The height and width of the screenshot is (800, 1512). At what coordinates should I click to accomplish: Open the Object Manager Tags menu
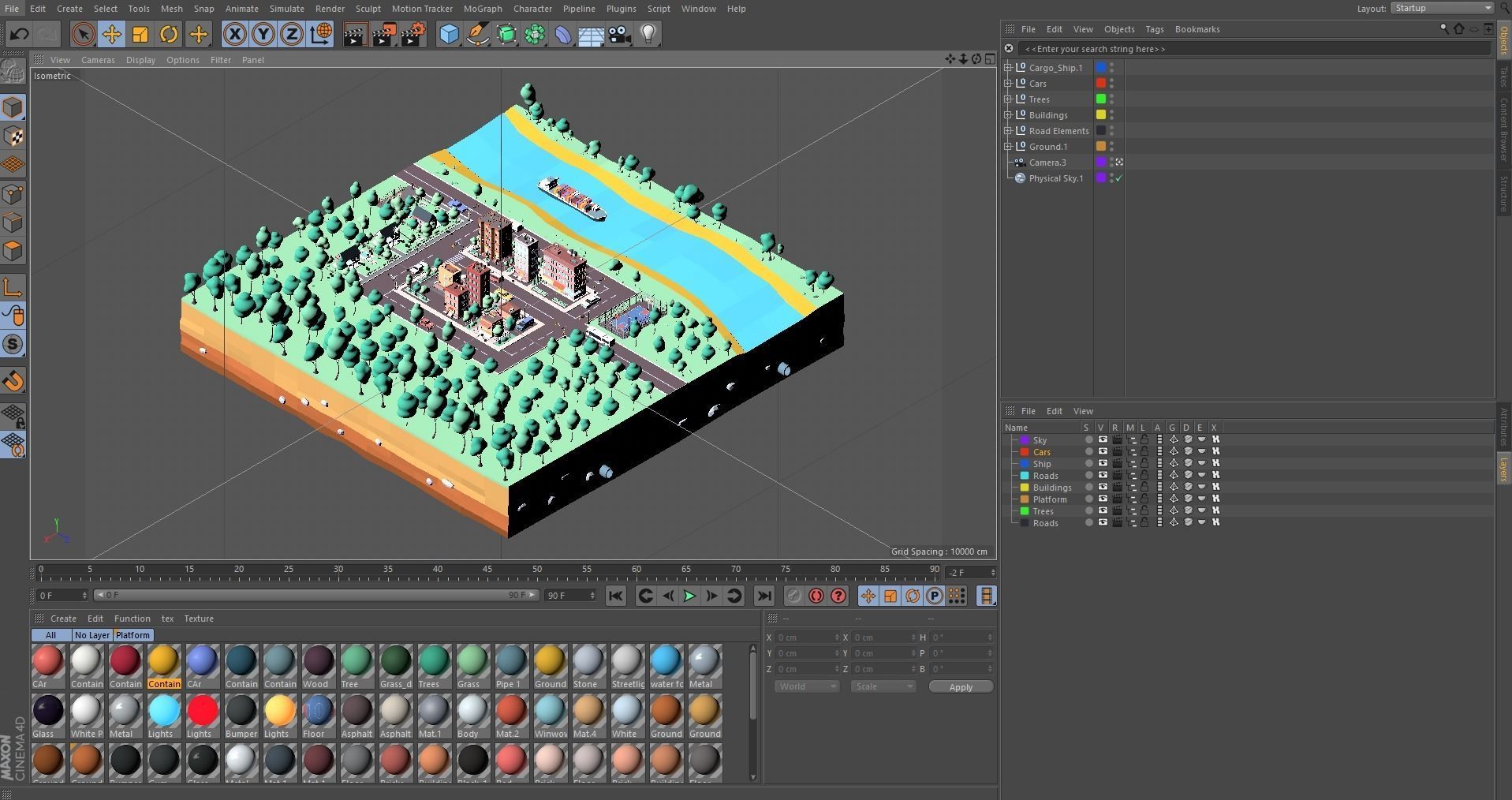point(1155,29)
